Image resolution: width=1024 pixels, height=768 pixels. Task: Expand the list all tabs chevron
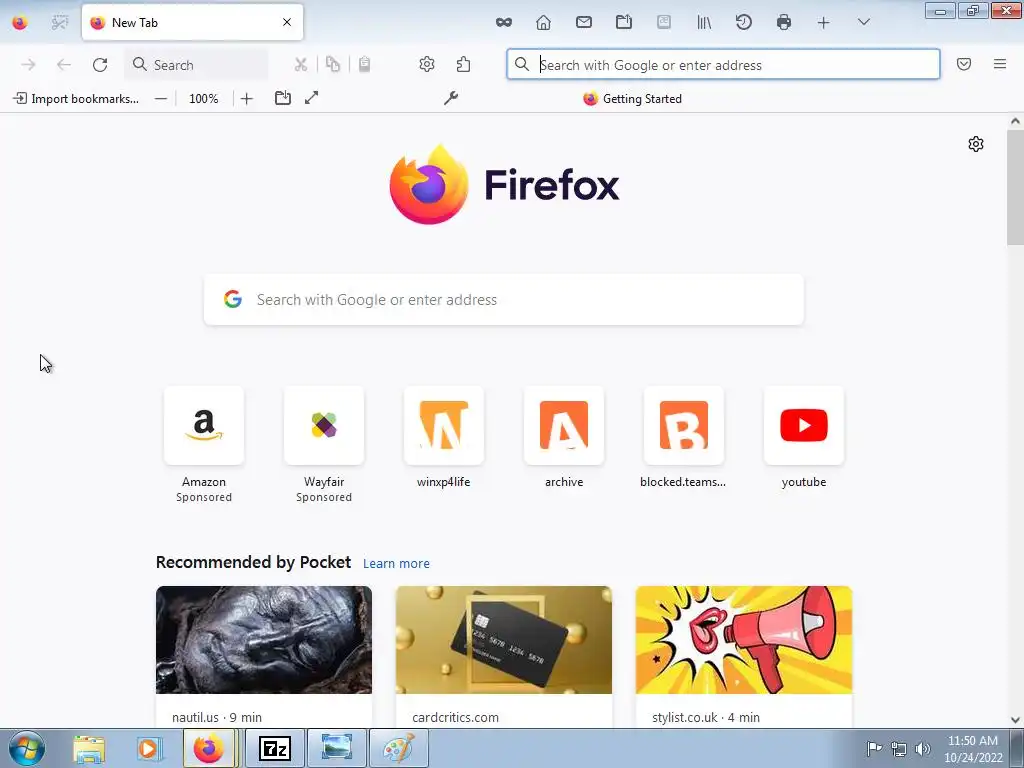(863, 23)
